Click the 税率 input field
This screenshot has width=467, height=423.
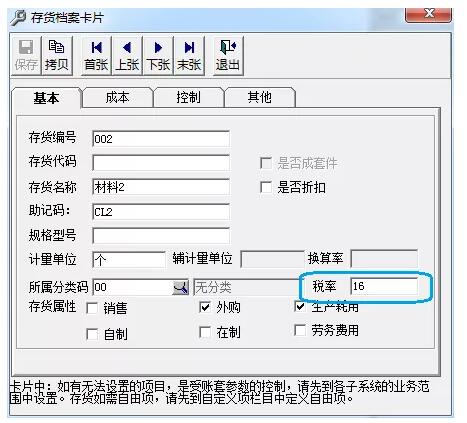tap(384, 286)
